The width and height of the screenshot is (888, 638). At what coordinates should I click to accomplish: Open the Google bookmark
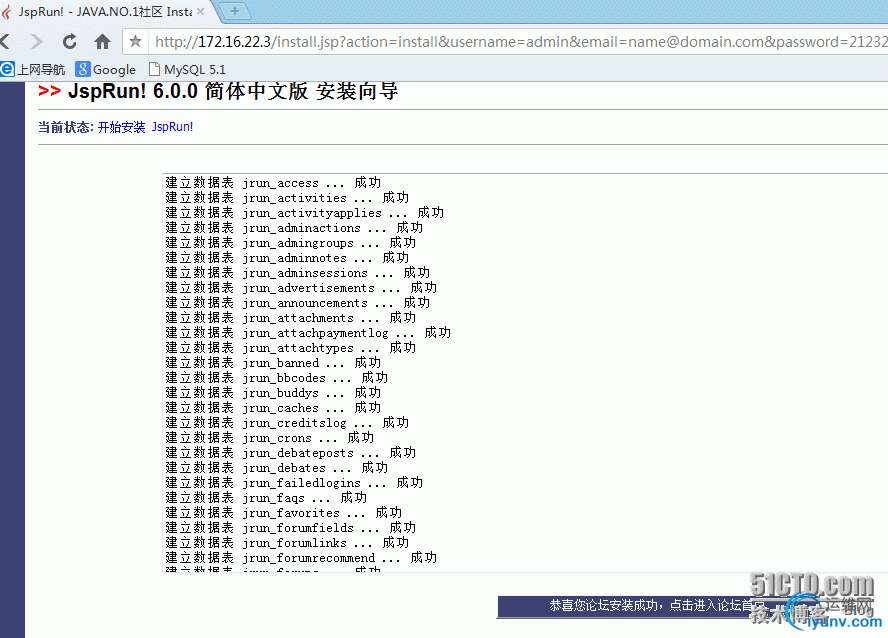click(x=106, y=70)
